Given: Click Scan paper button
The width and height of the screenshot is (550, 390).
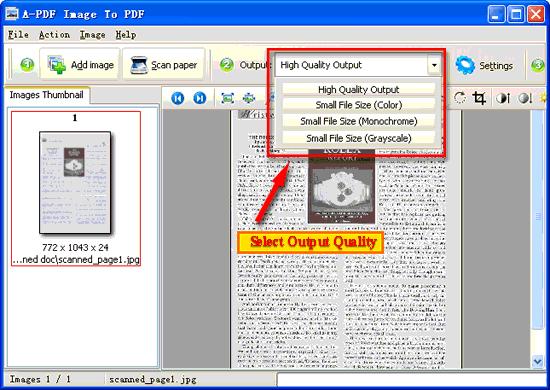Looking at the screenshot, I should coord(164,65).
